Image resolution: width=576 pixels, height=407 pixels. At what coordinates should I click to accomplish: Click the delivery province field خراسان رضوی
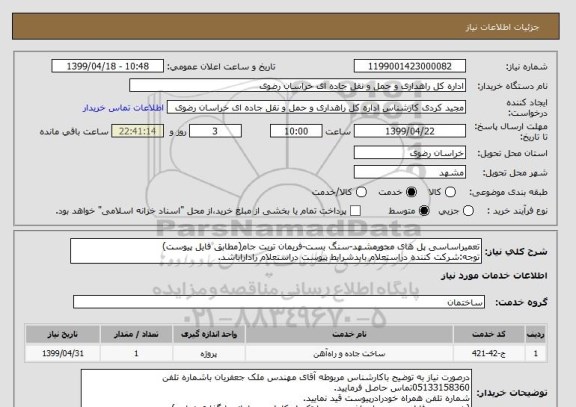click(410, 153)
